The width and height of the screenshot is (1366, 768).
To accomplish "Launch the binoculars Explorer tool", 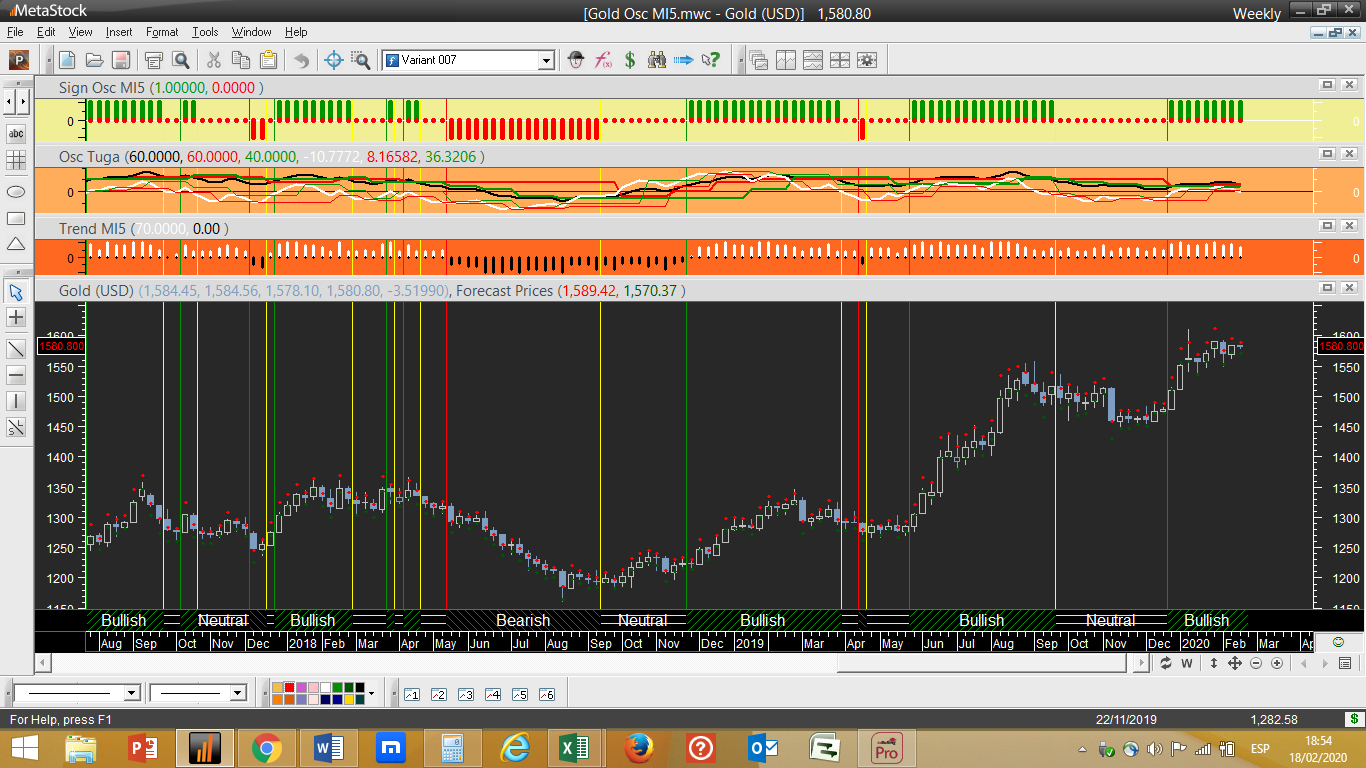I will click(x=657, y=60).
